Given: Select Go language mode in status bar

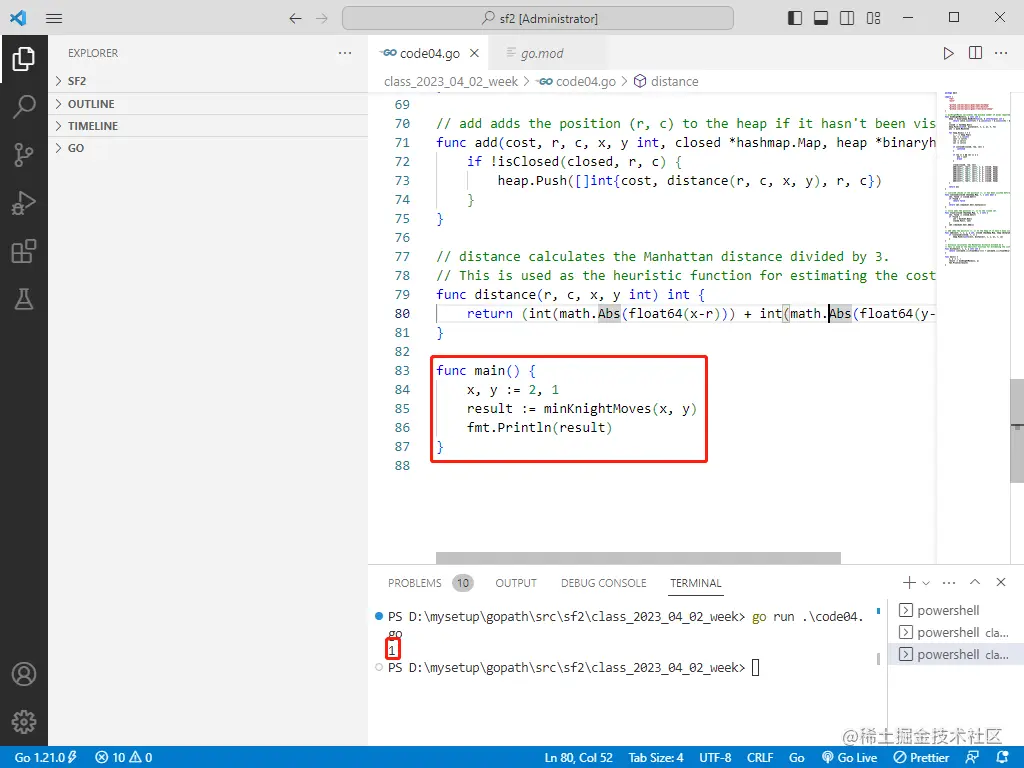Looking at the screenshot, I should click(x=796, y=758).
